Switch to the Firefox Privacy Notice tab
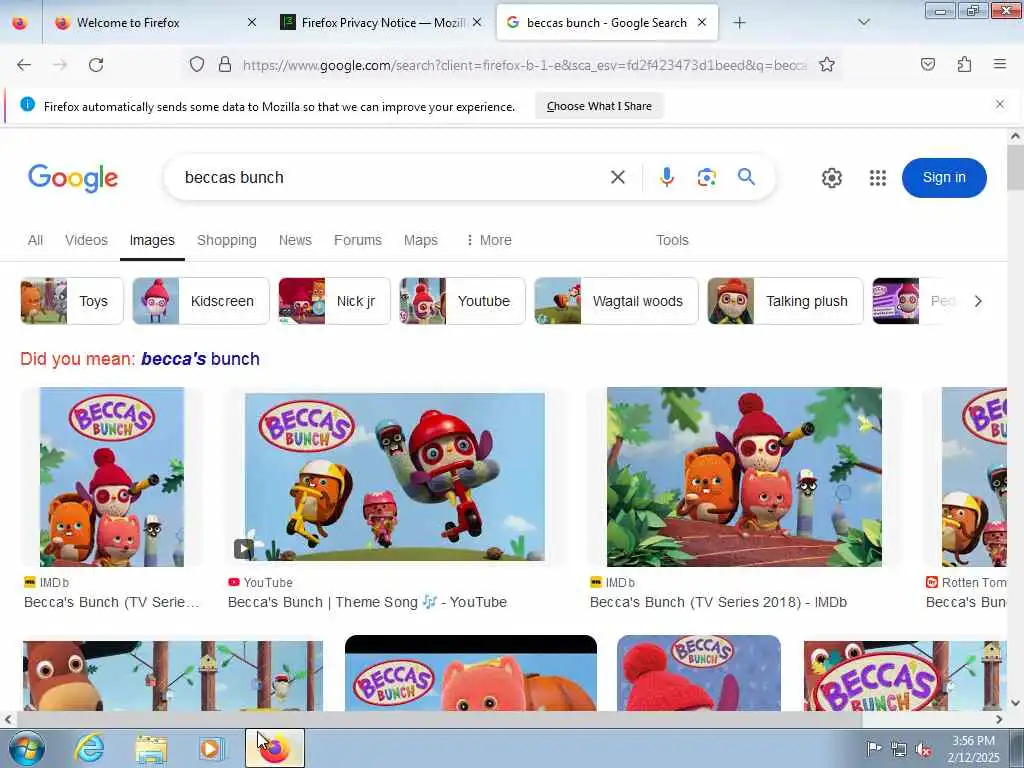Image resolution: width=1024 pixels, height=768 pixels. click(382, 23)
